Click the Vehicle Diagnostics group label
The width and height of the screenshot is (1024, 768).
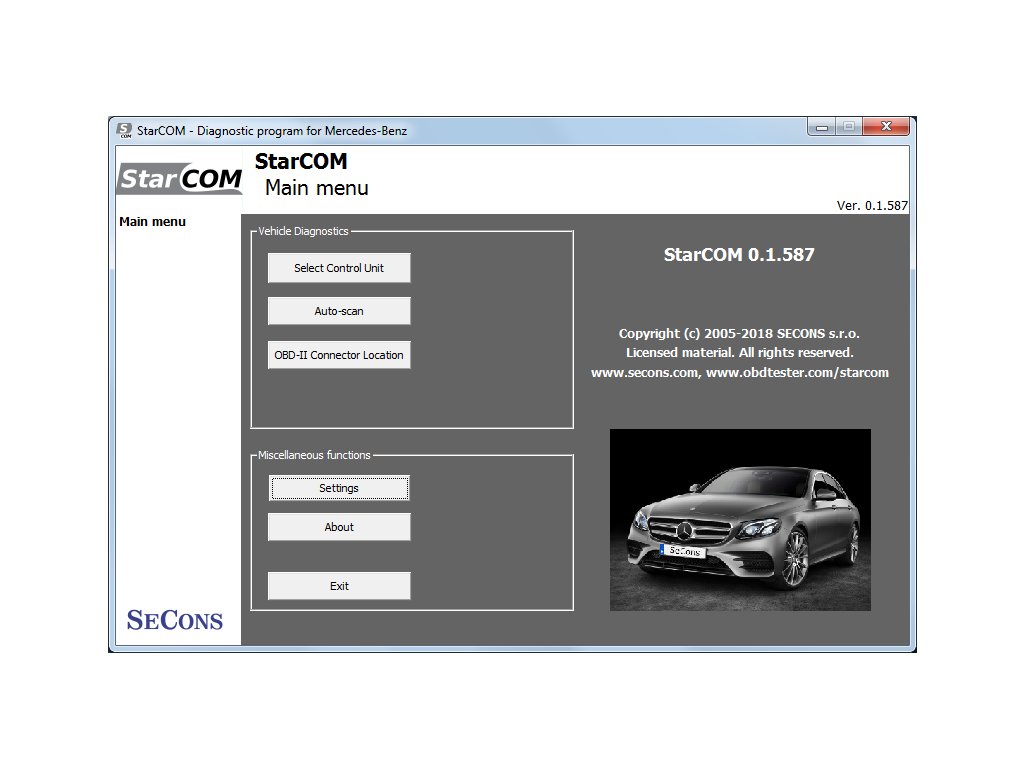click(304, 231)
